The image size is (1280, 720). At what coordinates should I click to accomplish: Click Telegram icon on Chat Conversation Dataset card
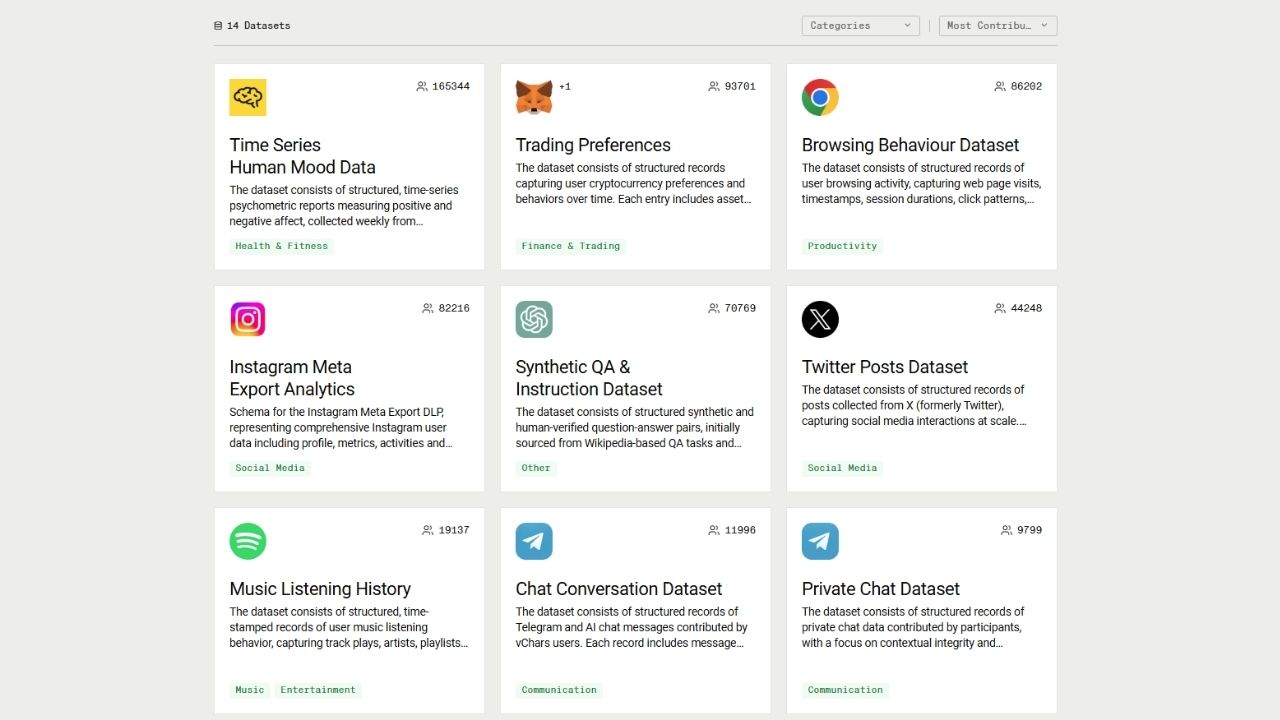534,541
